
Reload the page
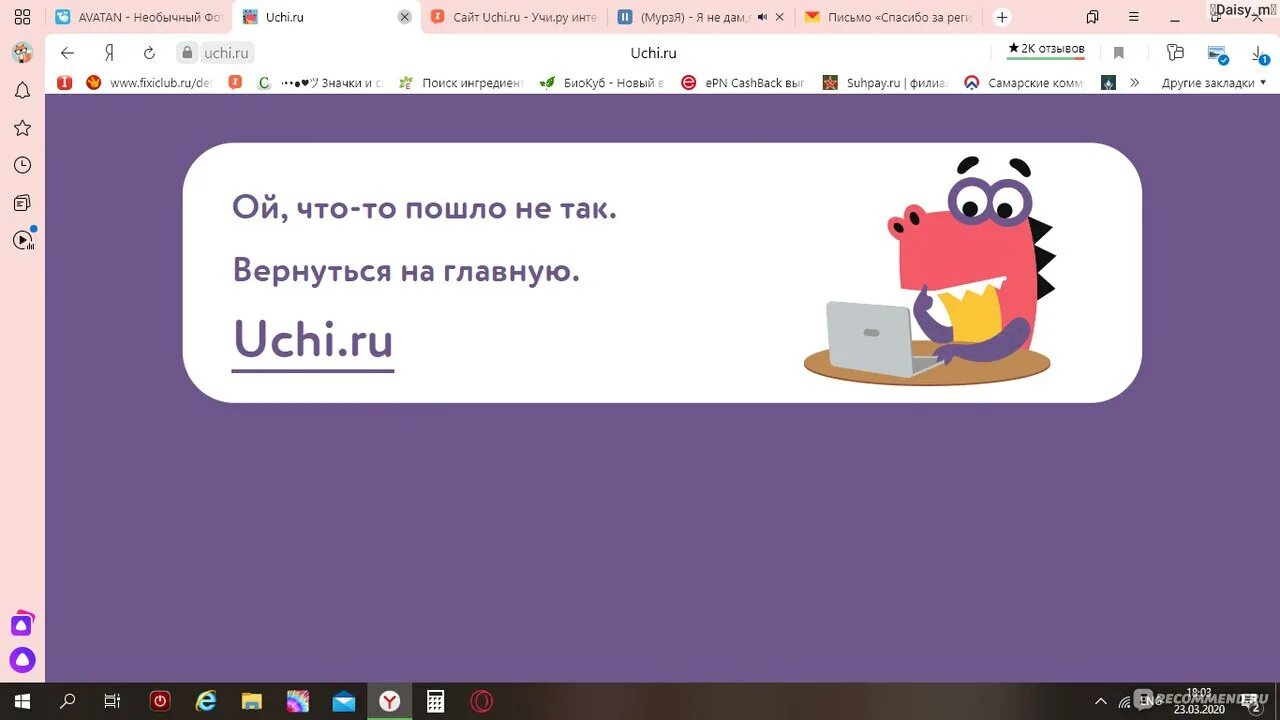[x=149, y=53]
